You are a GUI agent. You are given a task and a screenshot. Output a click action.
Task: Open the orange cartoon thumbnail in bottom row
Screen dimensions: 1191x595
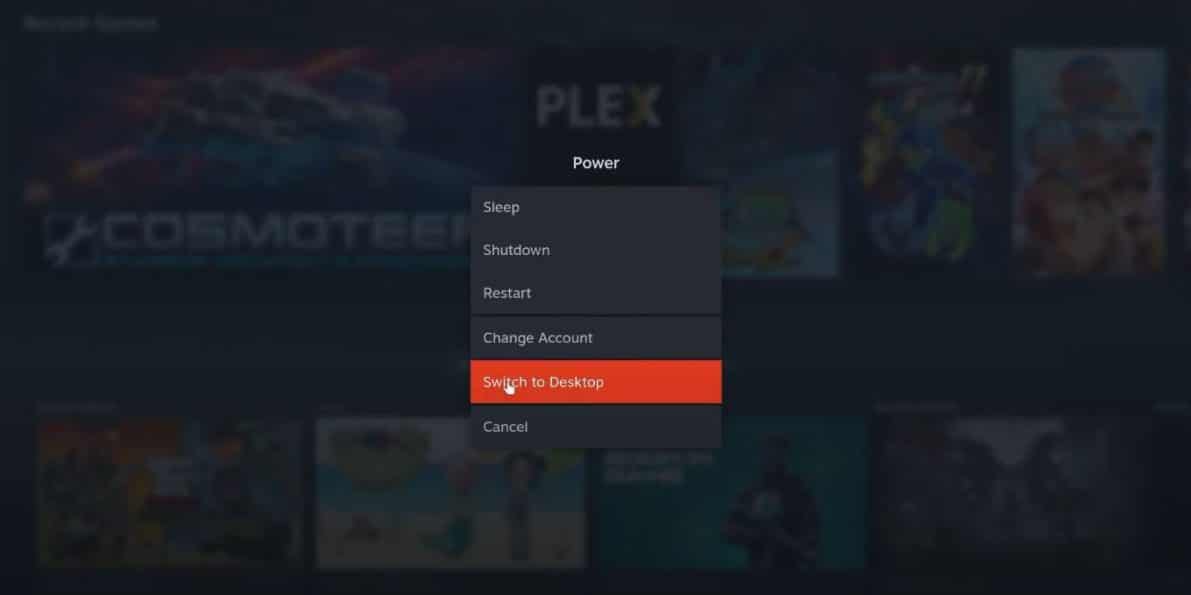tap(169, 492)
